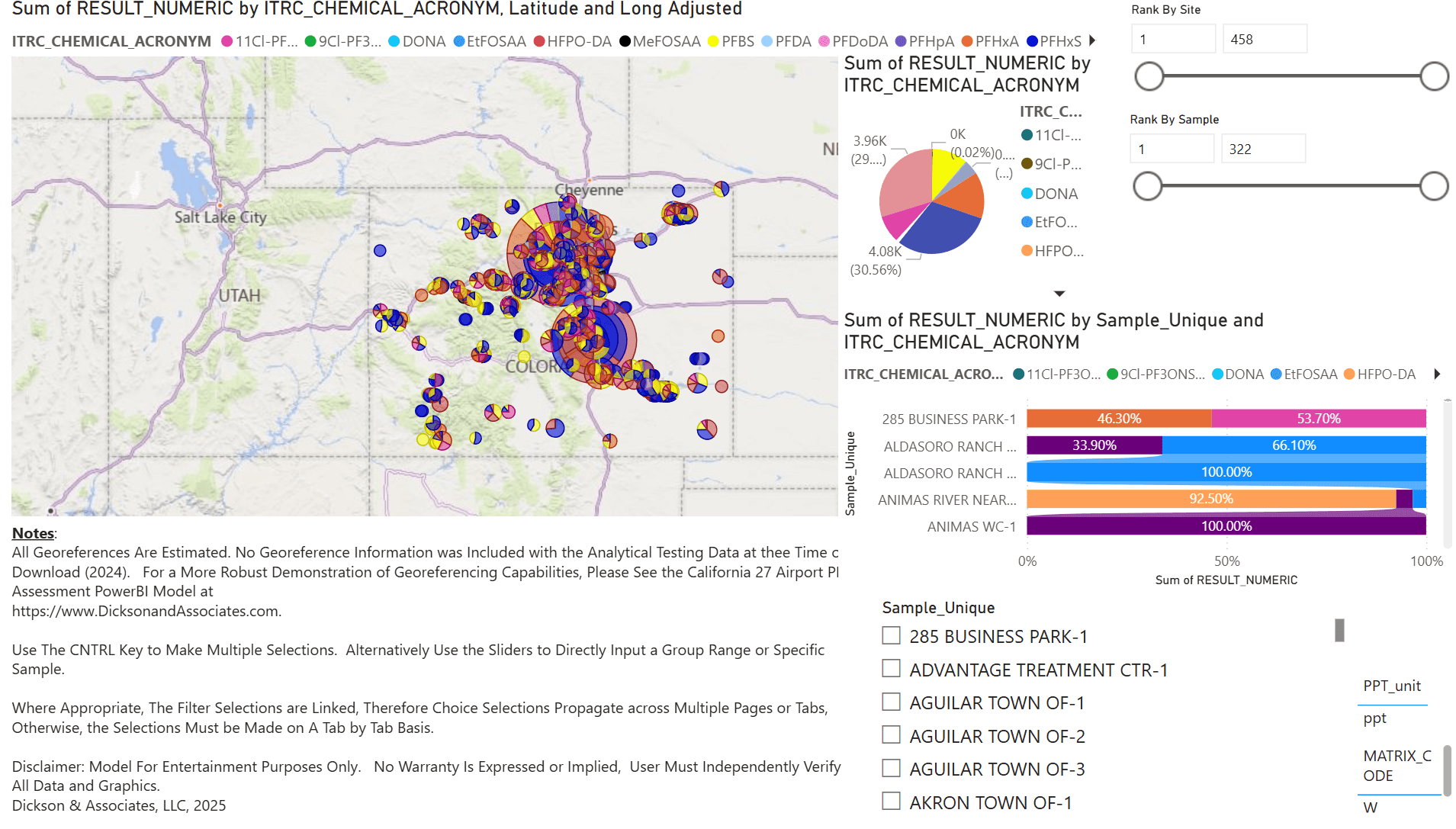Click the ITRC_CHEMICAL_ACRONYM header label
1456x829 pixels.
pos(112,41)
